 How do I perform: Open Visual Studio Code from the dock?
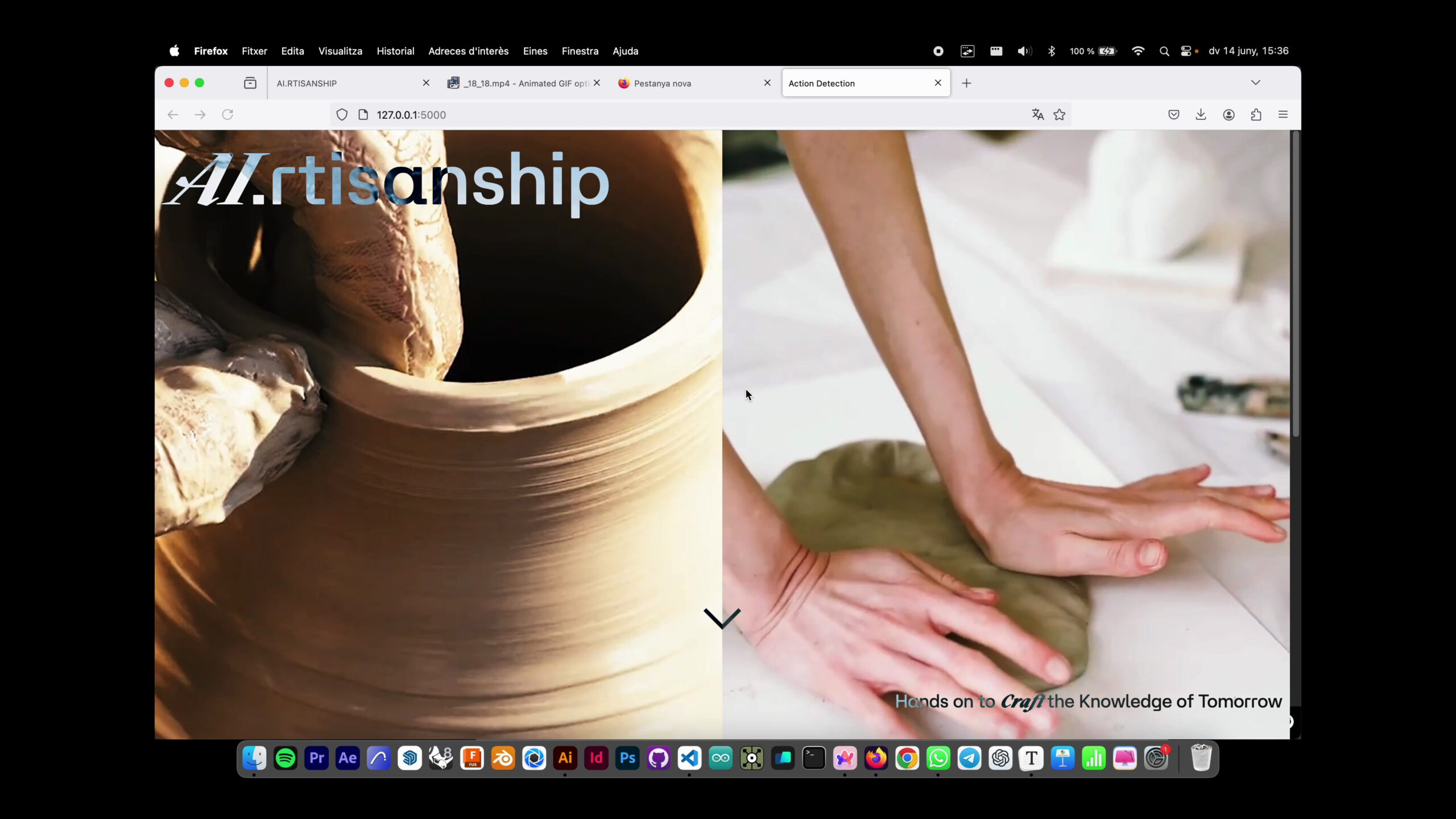point(689,758)
